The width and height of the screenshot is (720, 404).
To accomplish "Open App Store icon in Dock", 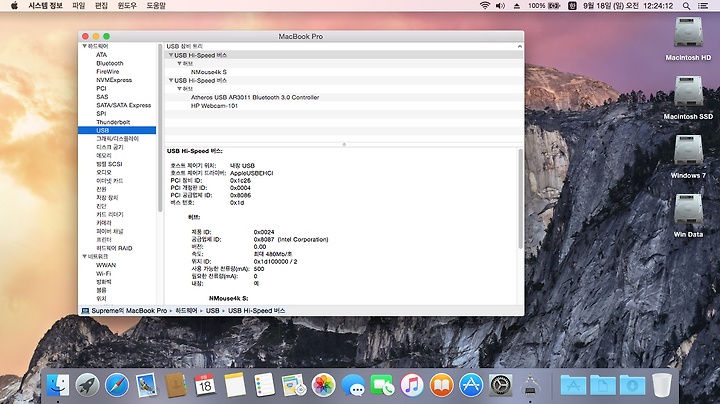I will [x=471, y=385].
